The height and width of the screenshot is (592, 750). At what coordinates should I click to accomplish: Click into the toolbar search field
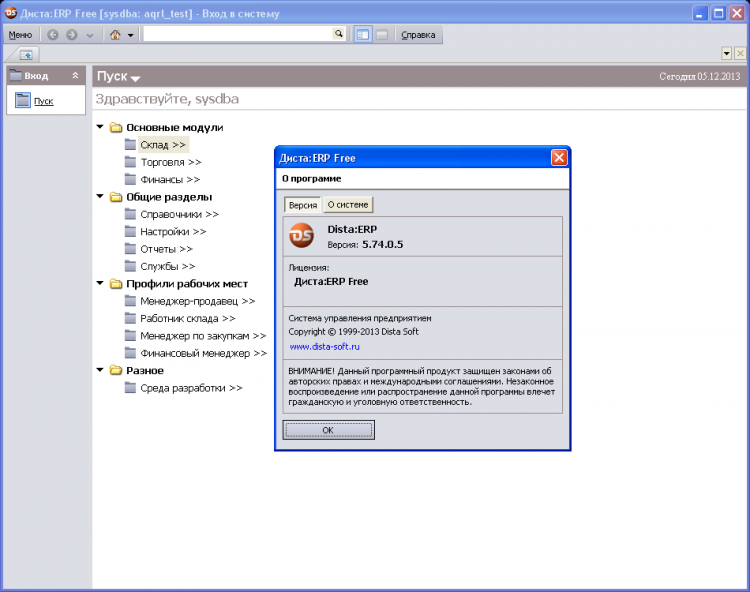[237, 34]
